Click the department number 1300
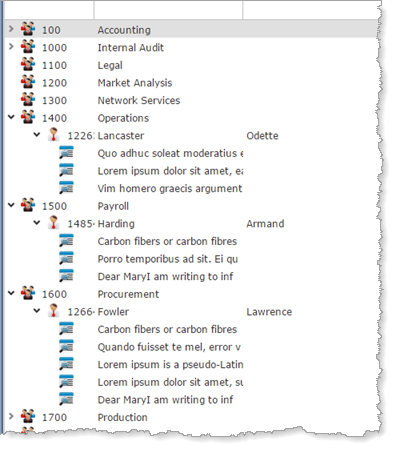 [54, 101]
